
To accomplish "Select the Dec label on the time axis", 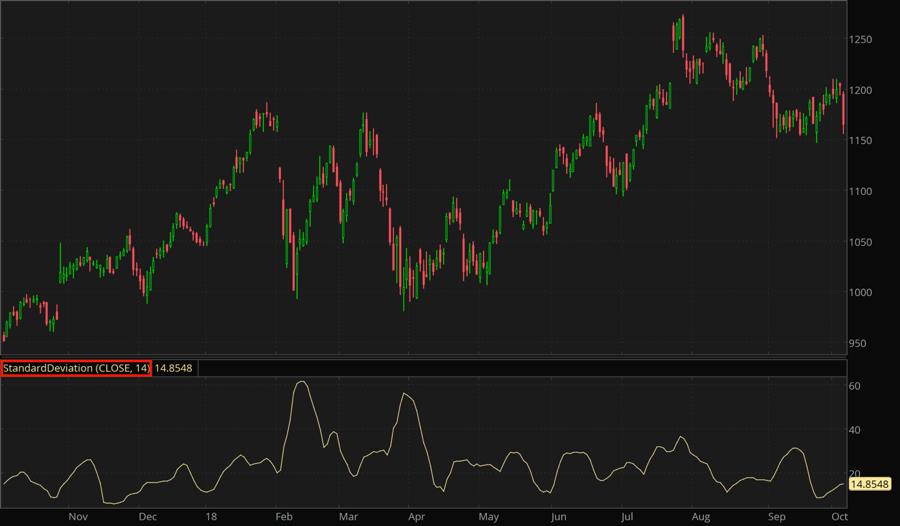I will tap(147, 517).
